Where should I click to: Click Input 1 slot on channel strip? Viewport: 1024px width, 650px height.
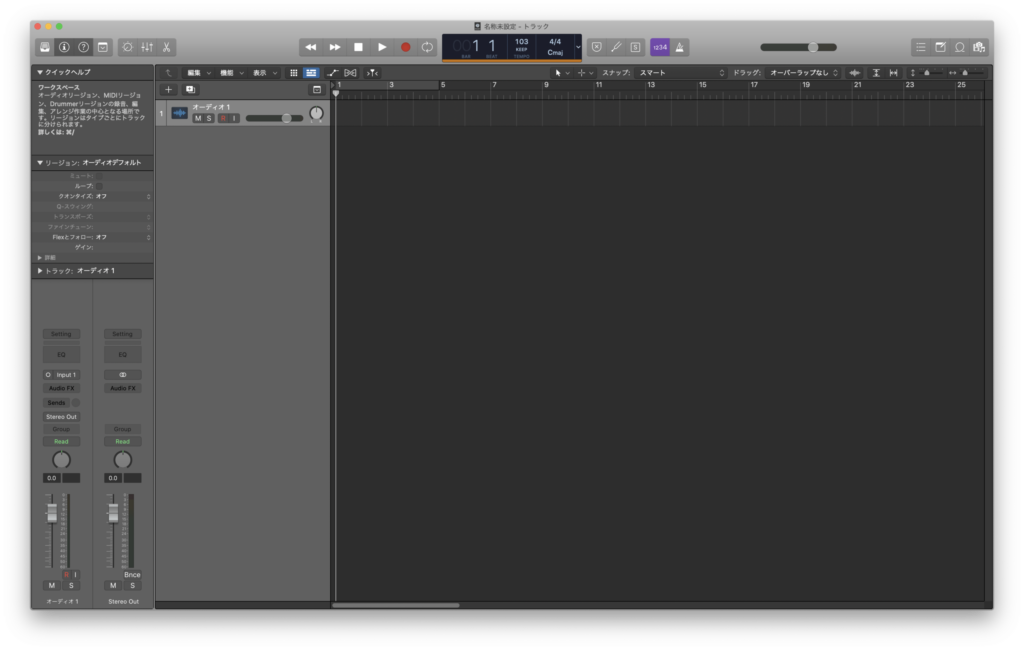66,375
